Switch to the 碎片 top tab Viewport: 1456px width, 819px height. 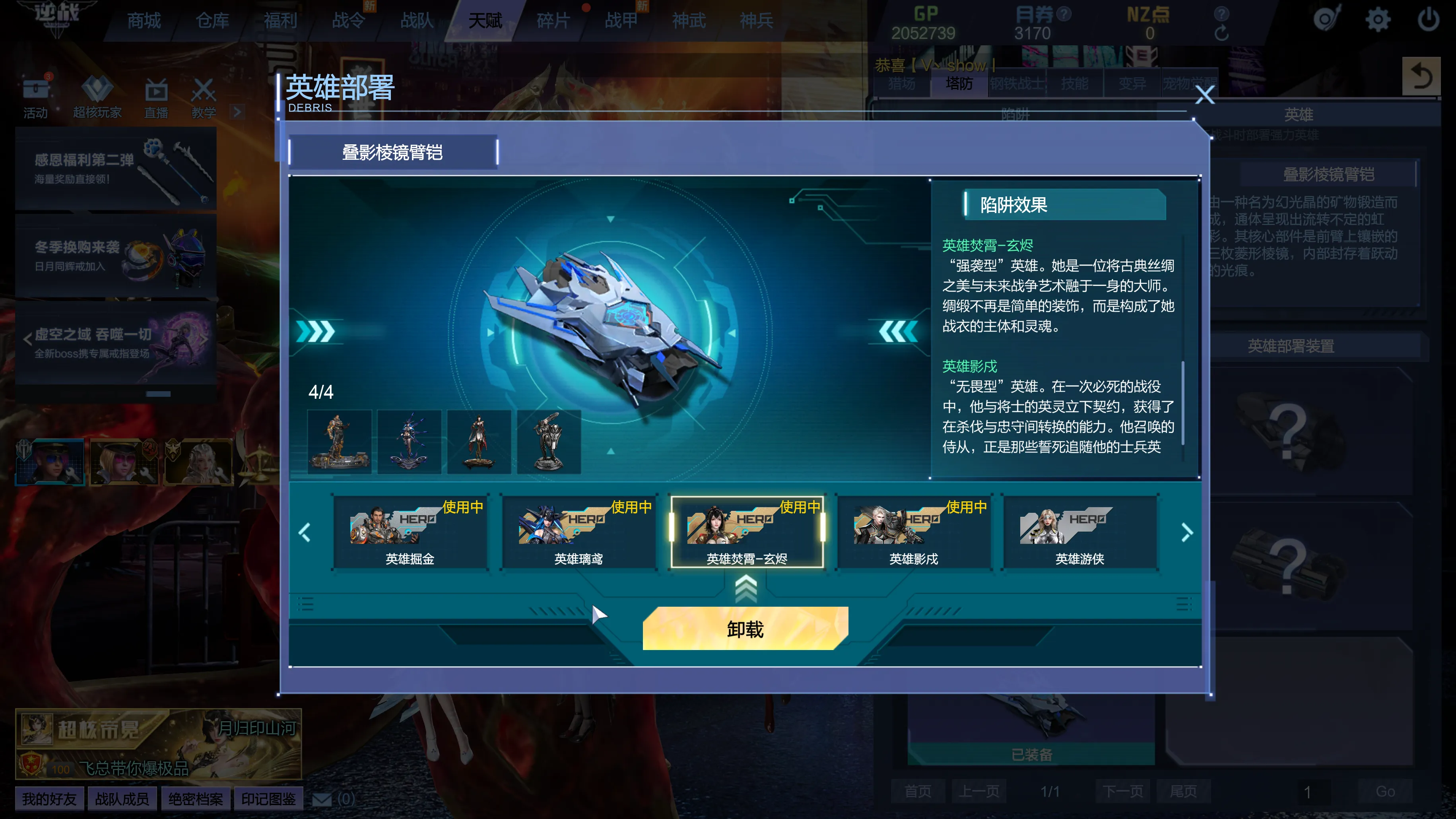pyautogui.click(x=553, y=21)
